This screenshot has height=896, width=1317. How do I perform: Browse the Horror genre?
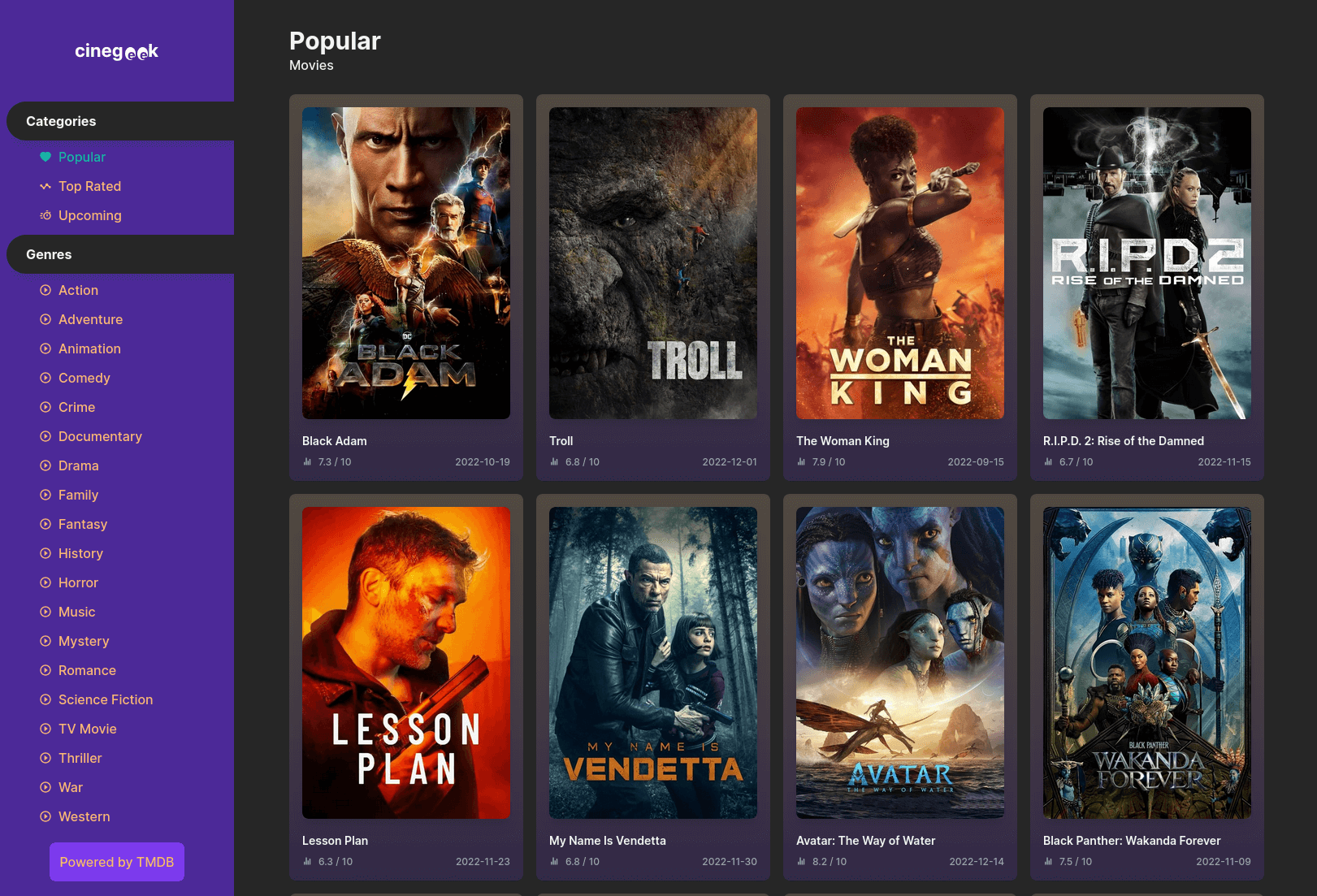pos(78,582)
